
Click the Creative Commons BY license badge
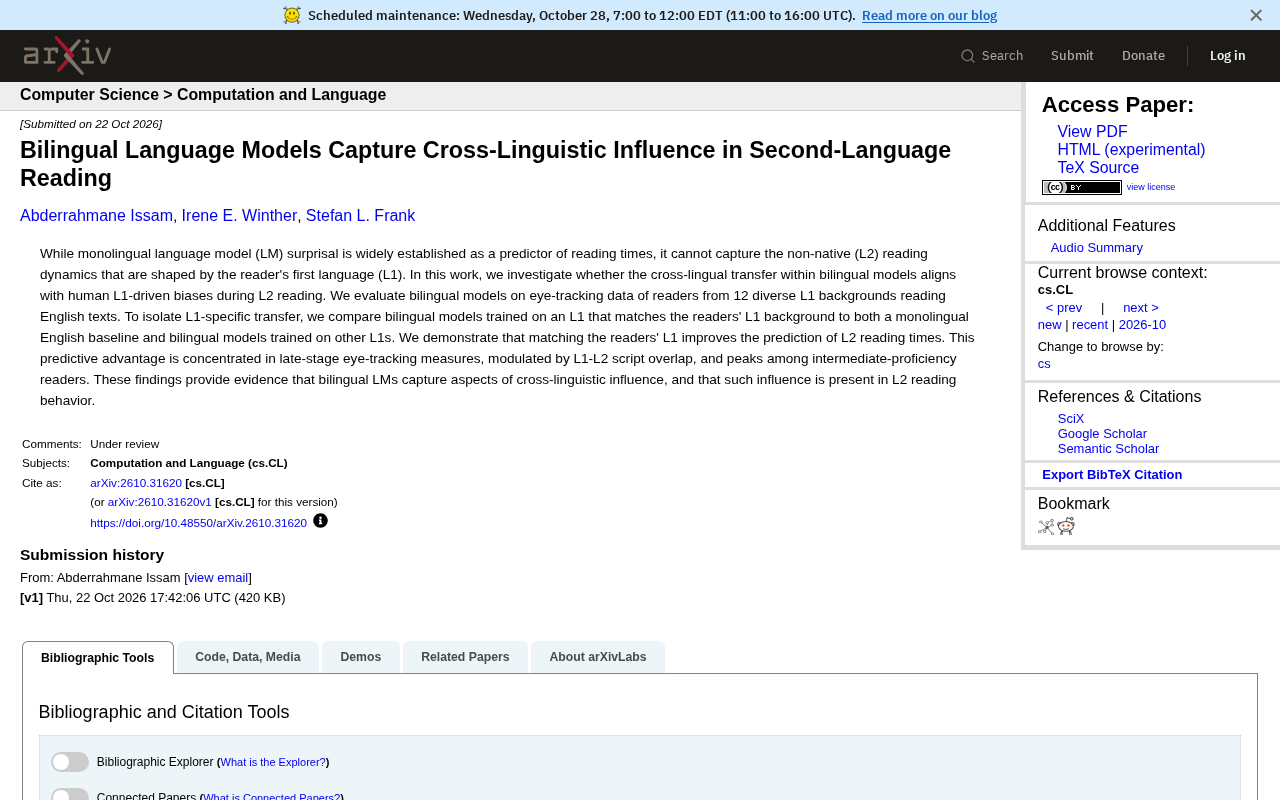pos(1082,187)
